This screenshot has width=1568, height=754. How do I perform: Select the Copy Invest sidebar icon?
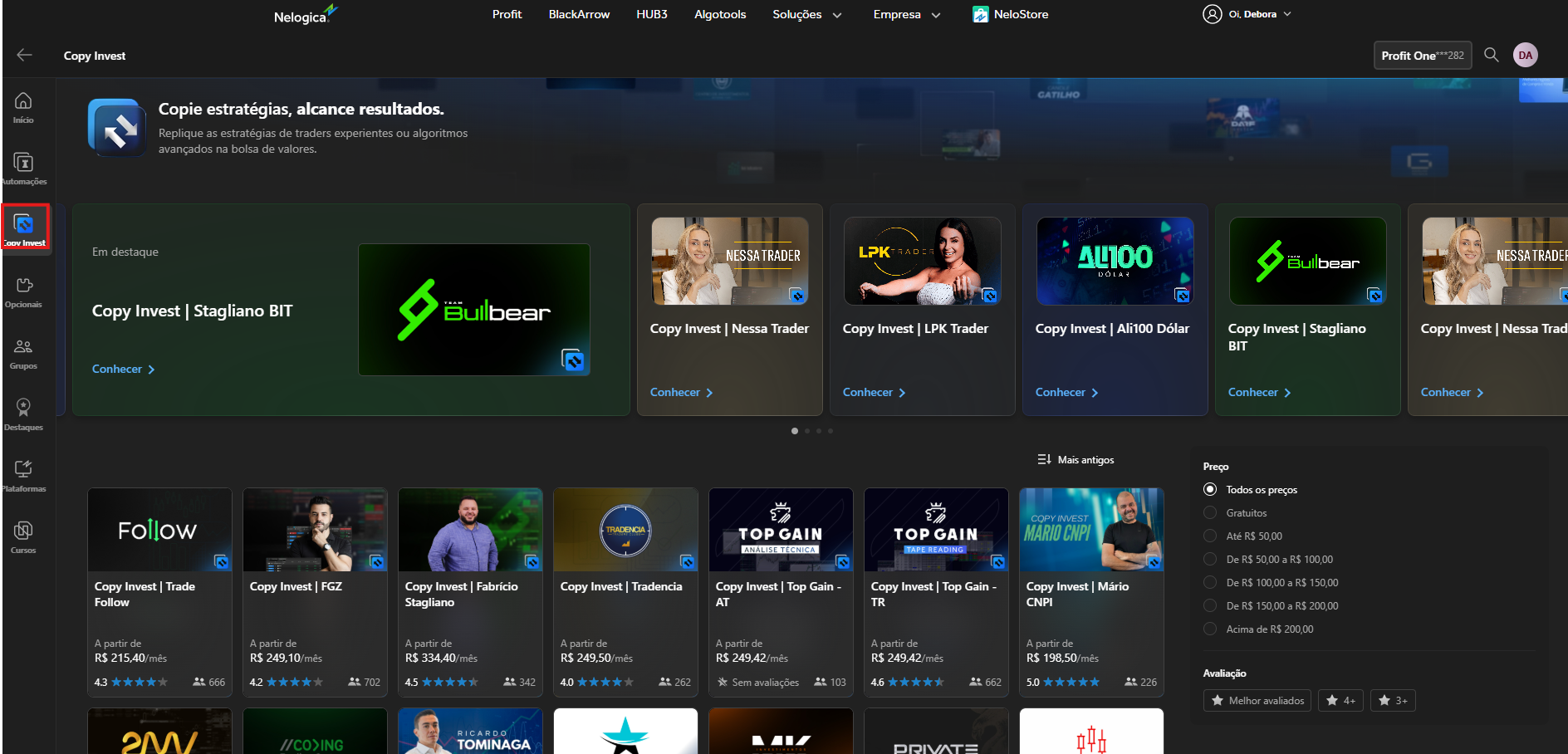point(23,224)
